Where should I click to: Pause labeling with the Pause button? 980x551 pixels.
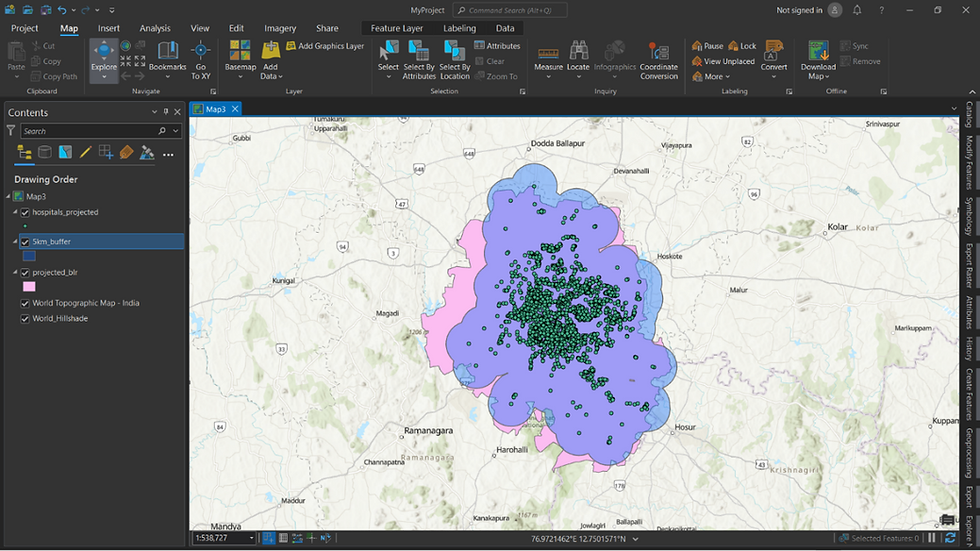tap(708, 46)
